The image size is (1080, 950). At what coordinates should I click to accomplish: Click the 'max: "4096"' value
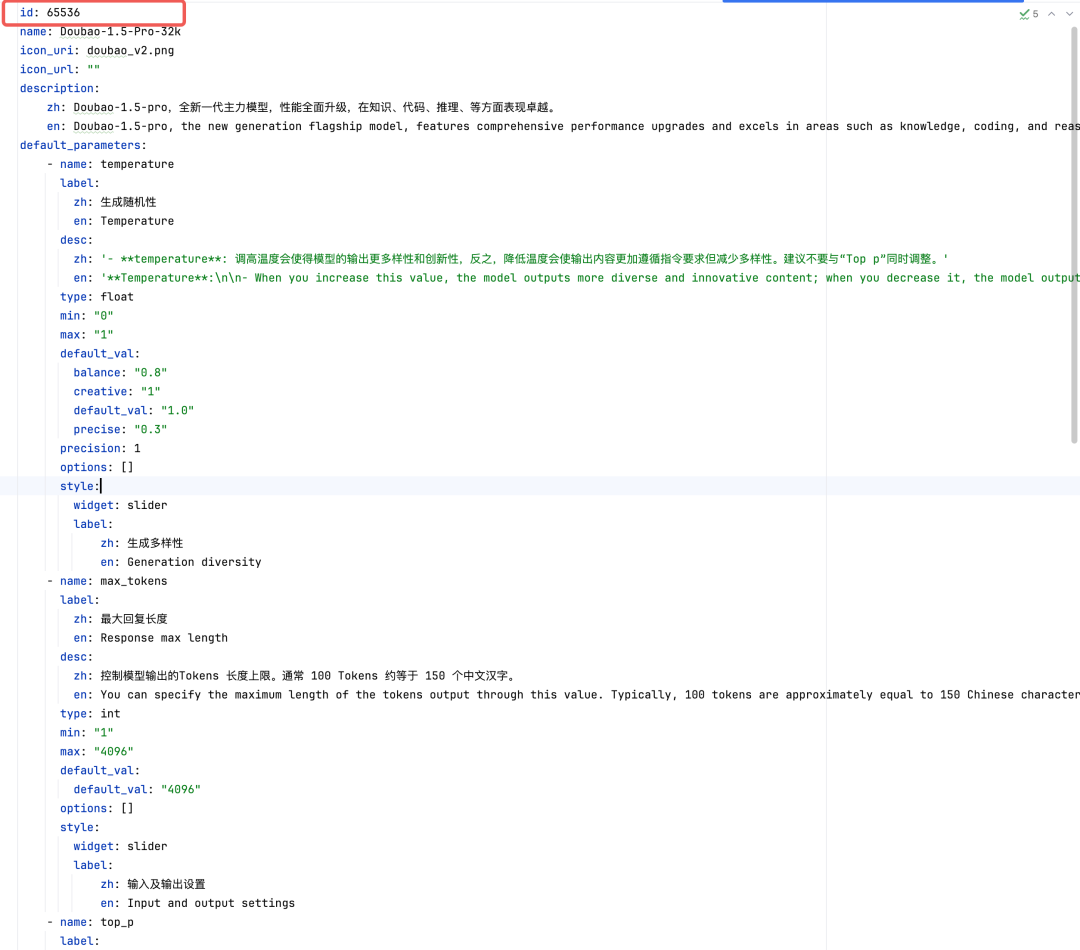pyautogui.click(x=114, y=752)
